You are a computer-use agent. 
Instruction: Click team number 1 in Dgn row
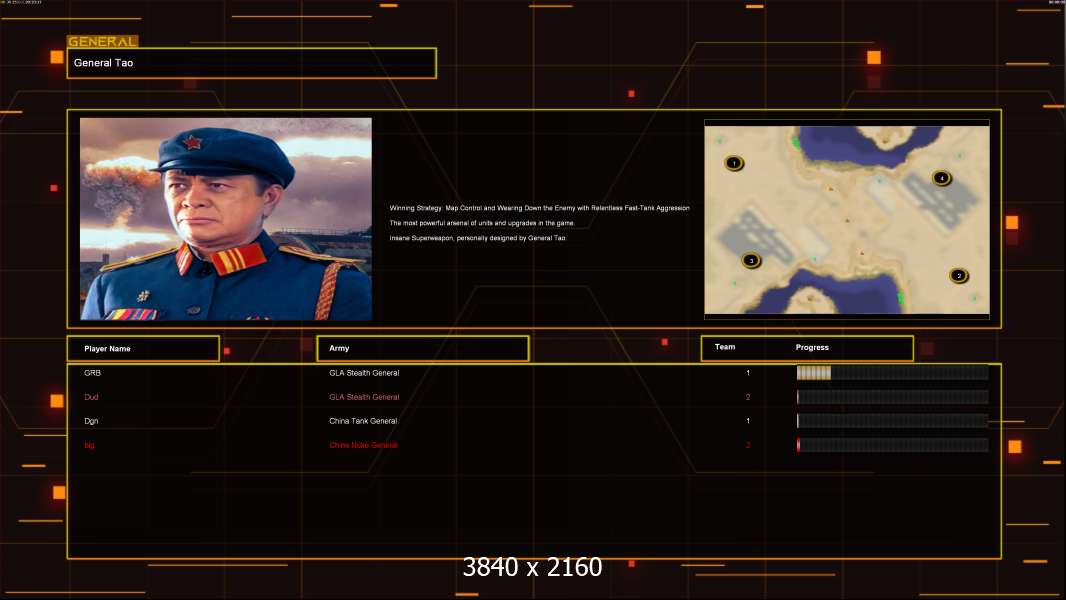[x=748, y=421]
